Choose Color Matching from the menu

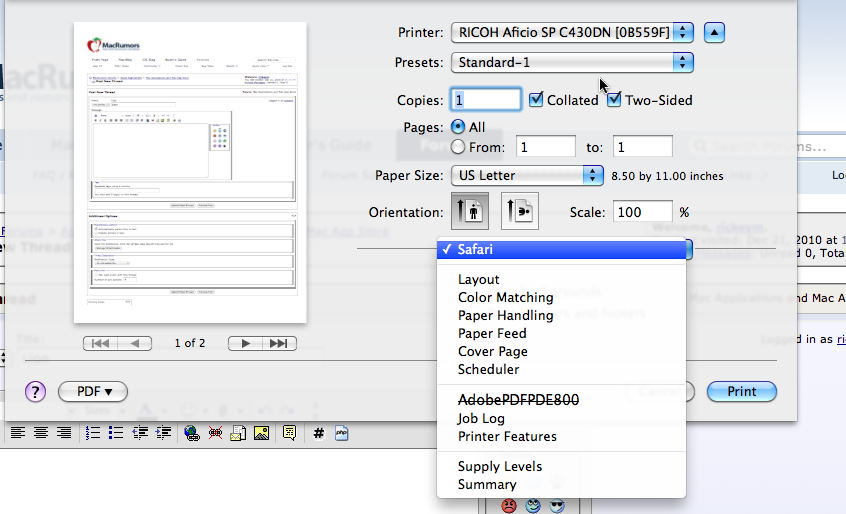point(561,297)
